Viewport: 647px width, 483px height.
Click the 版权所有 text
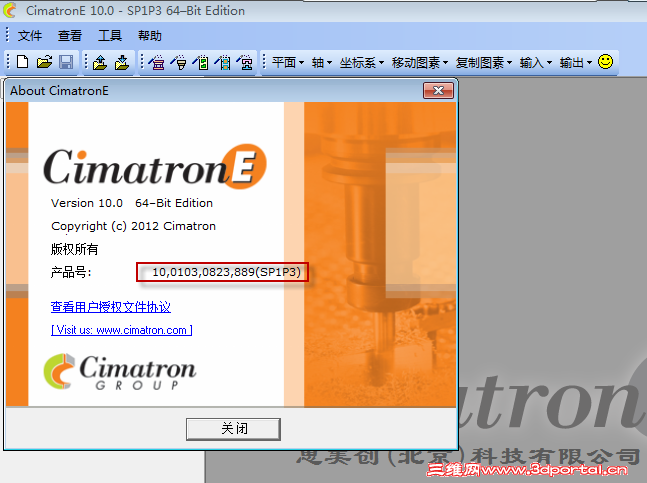coord(75,249)
